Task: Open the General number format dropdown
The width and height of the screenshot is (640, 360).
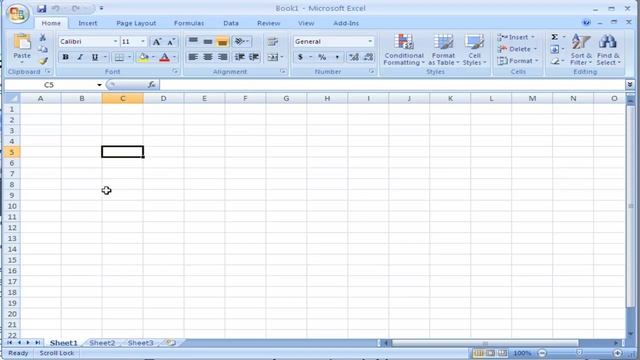Action: (x=370, y=42)
